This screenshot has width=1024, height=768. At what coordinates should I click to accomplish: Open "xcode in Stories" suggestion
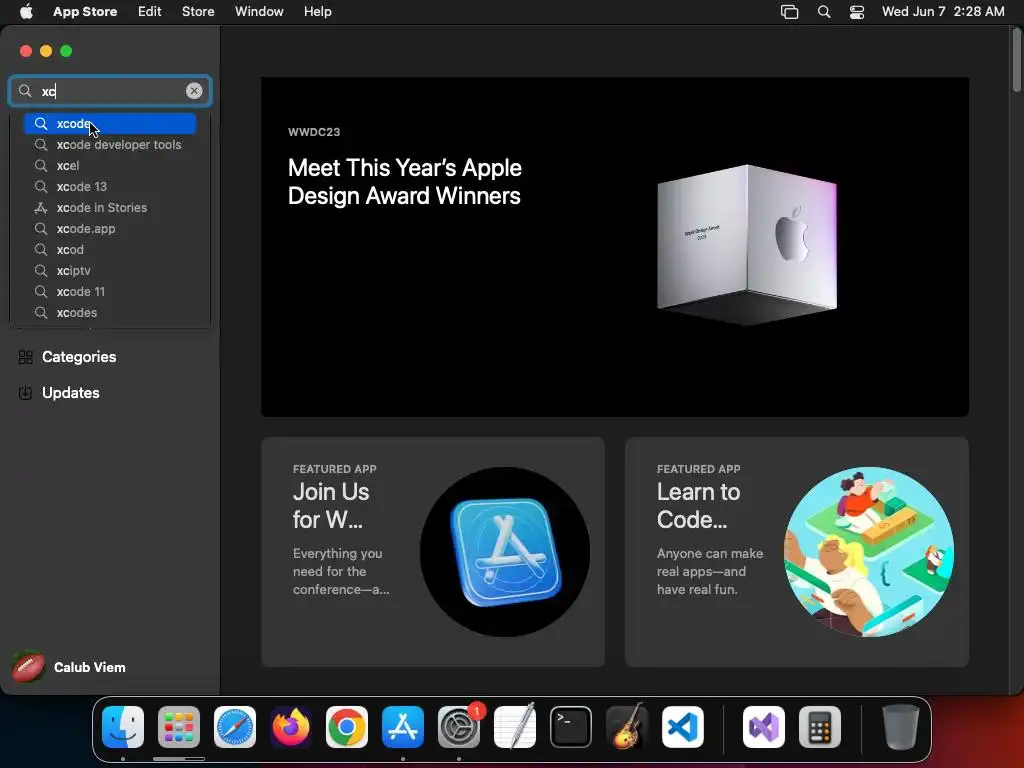(110, 208)
